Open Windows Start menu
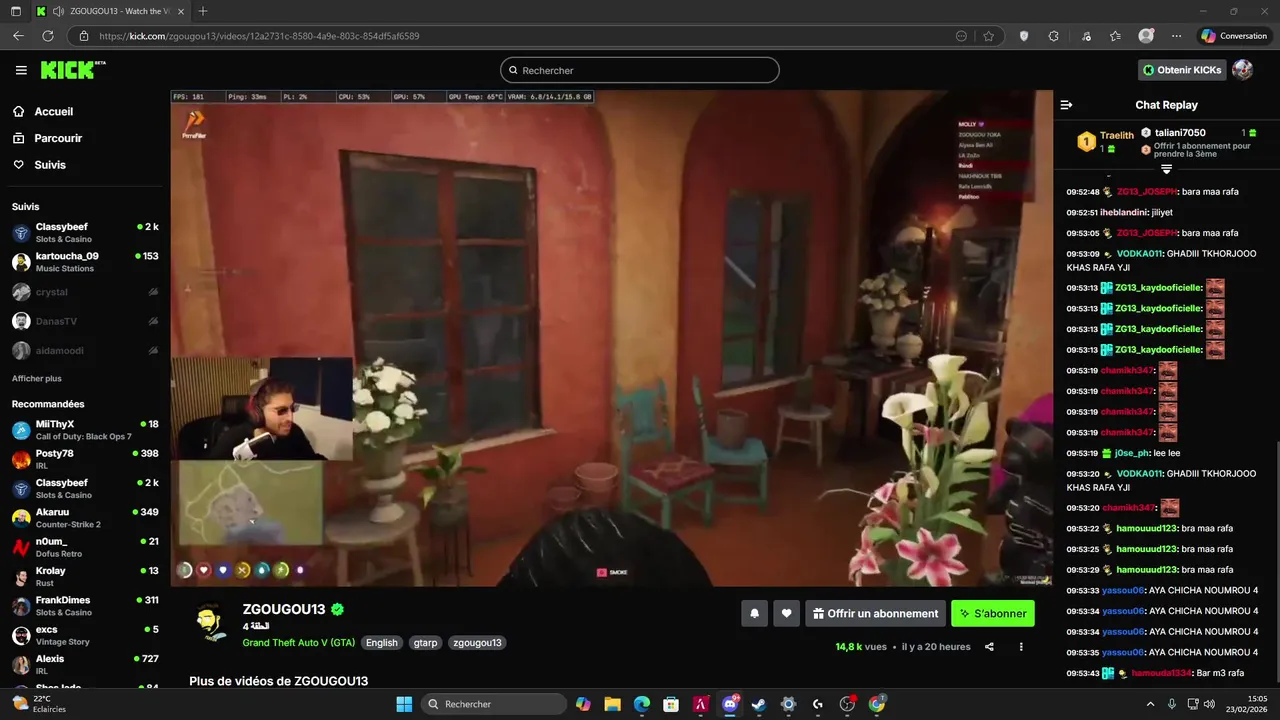The height and width of the screenshot is (720, 1280). point(404,704)
